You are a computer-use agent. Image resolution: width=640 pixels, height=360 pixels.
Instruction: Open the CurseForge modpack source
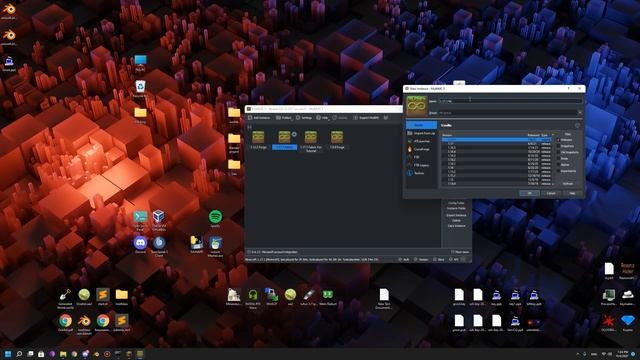click(421, 149)
